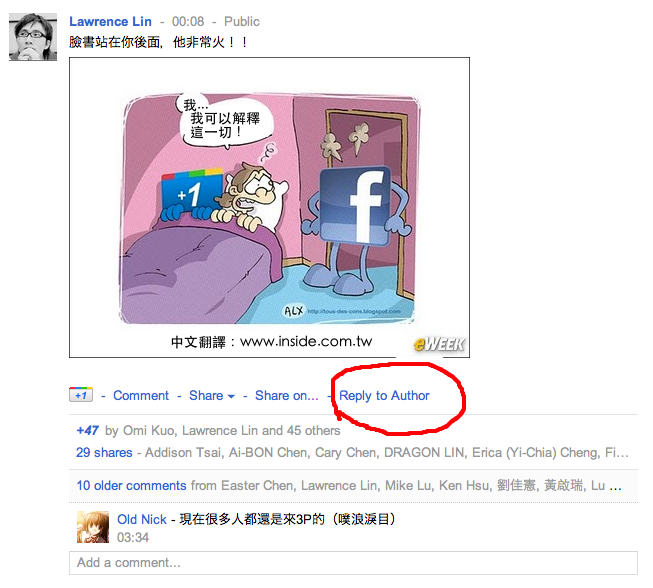Image resolution: width=653 pixels, height=588 pixels.
Task: Click Reply to Author
Action: pyautogui.click(x=384, y=395)
